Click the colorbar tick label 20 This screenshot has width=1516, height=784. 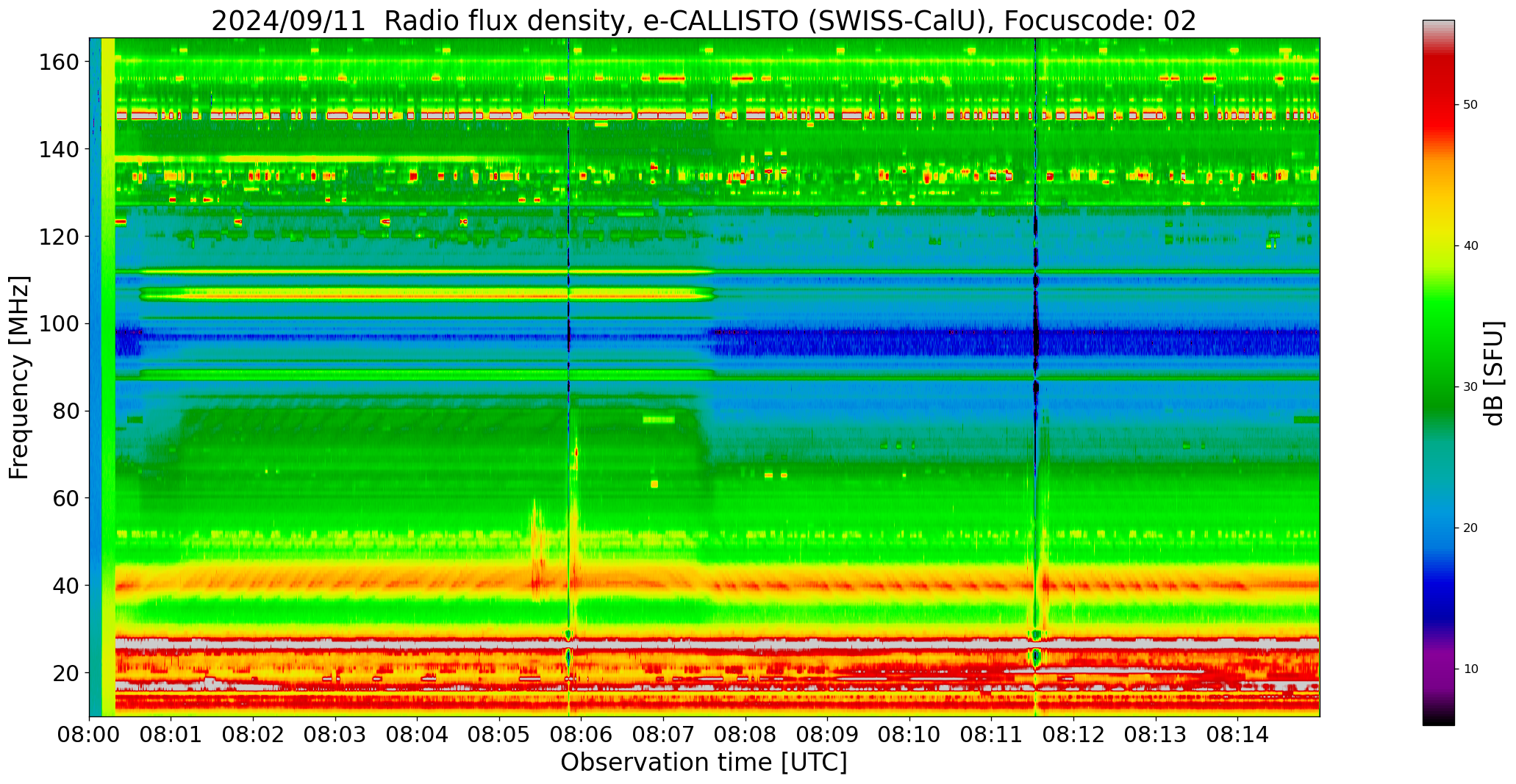[1470, 528]
